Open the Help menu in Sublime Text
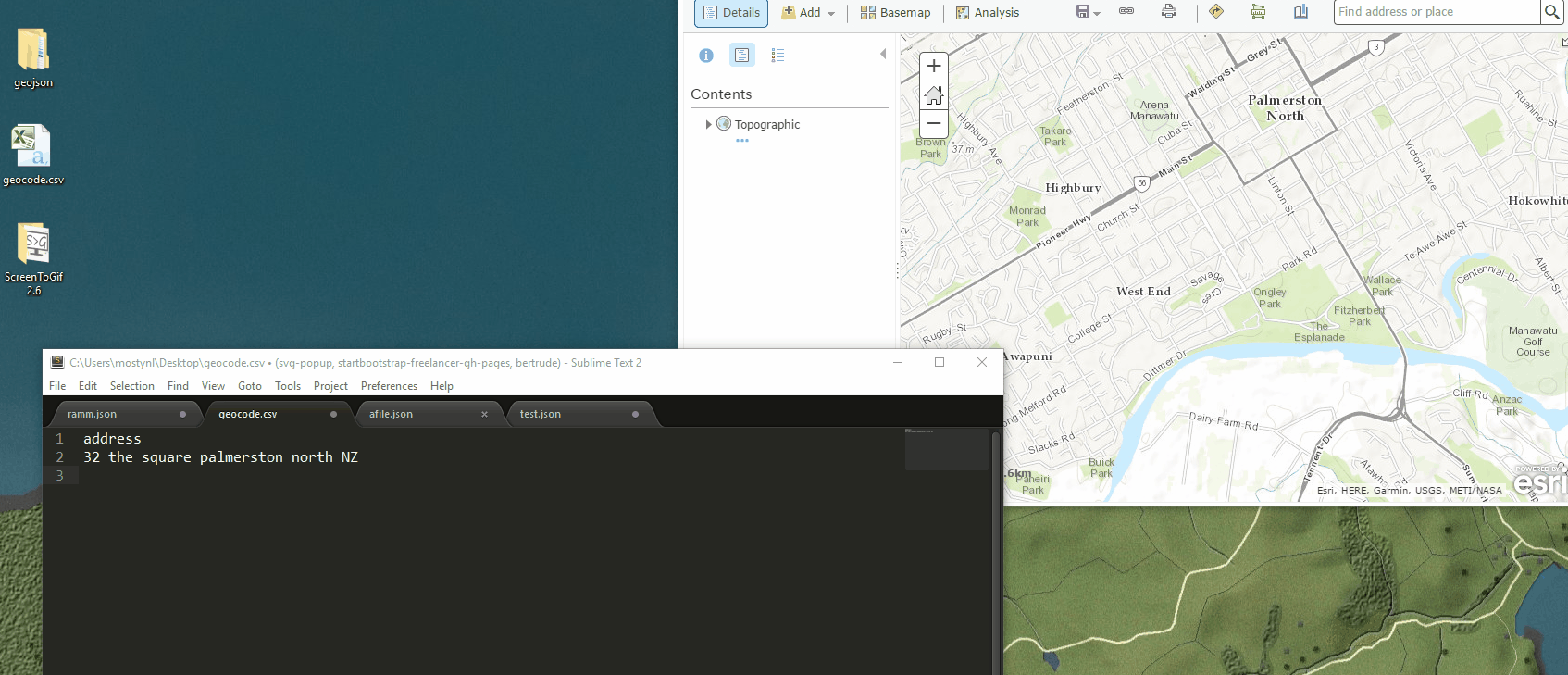Viewport: 1568px width, 675px height. click(x=442, y=386)
